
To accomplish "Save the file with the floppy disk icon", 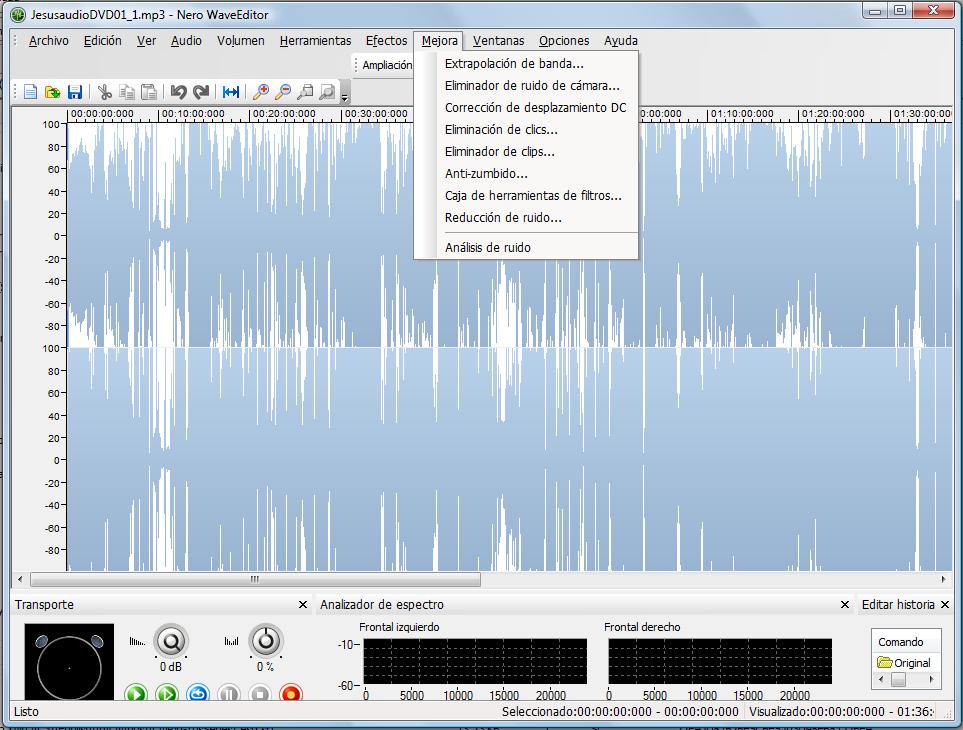I will 75,92.
